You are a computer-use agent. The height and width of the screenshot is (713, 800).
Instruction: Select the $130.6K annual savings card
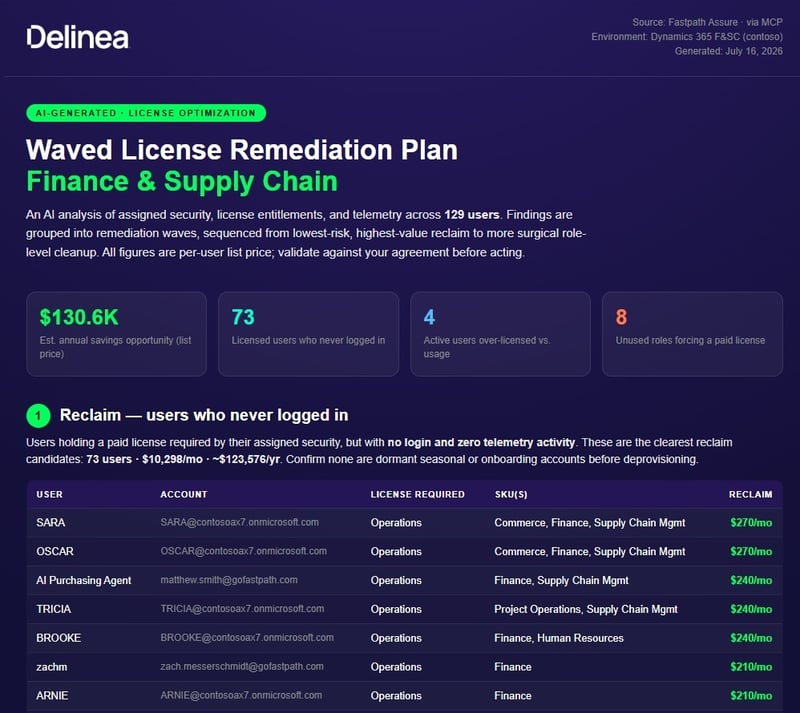[x=116, y=334]
